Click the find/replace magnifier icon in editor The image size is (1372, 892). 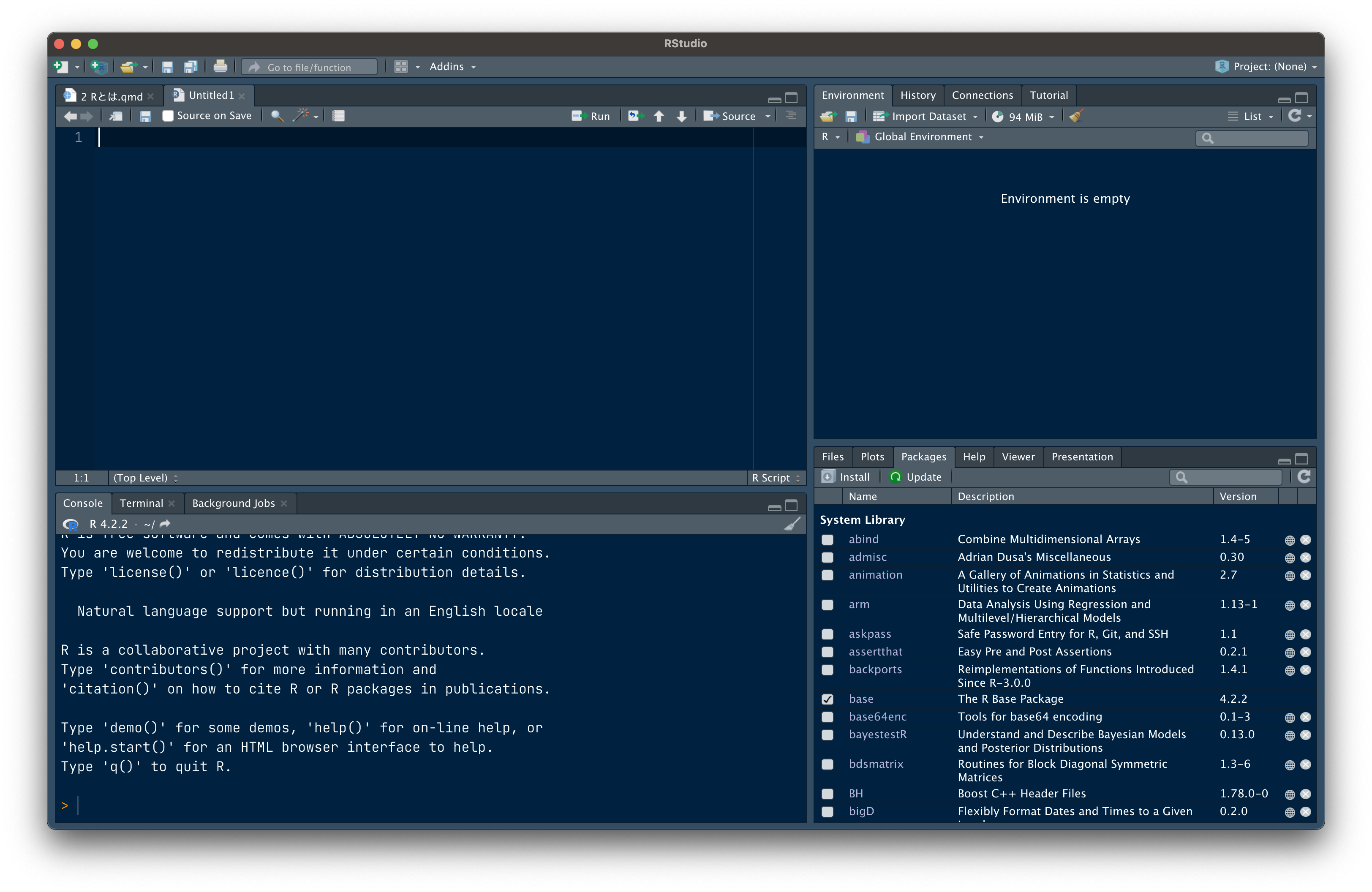[277, 116]
